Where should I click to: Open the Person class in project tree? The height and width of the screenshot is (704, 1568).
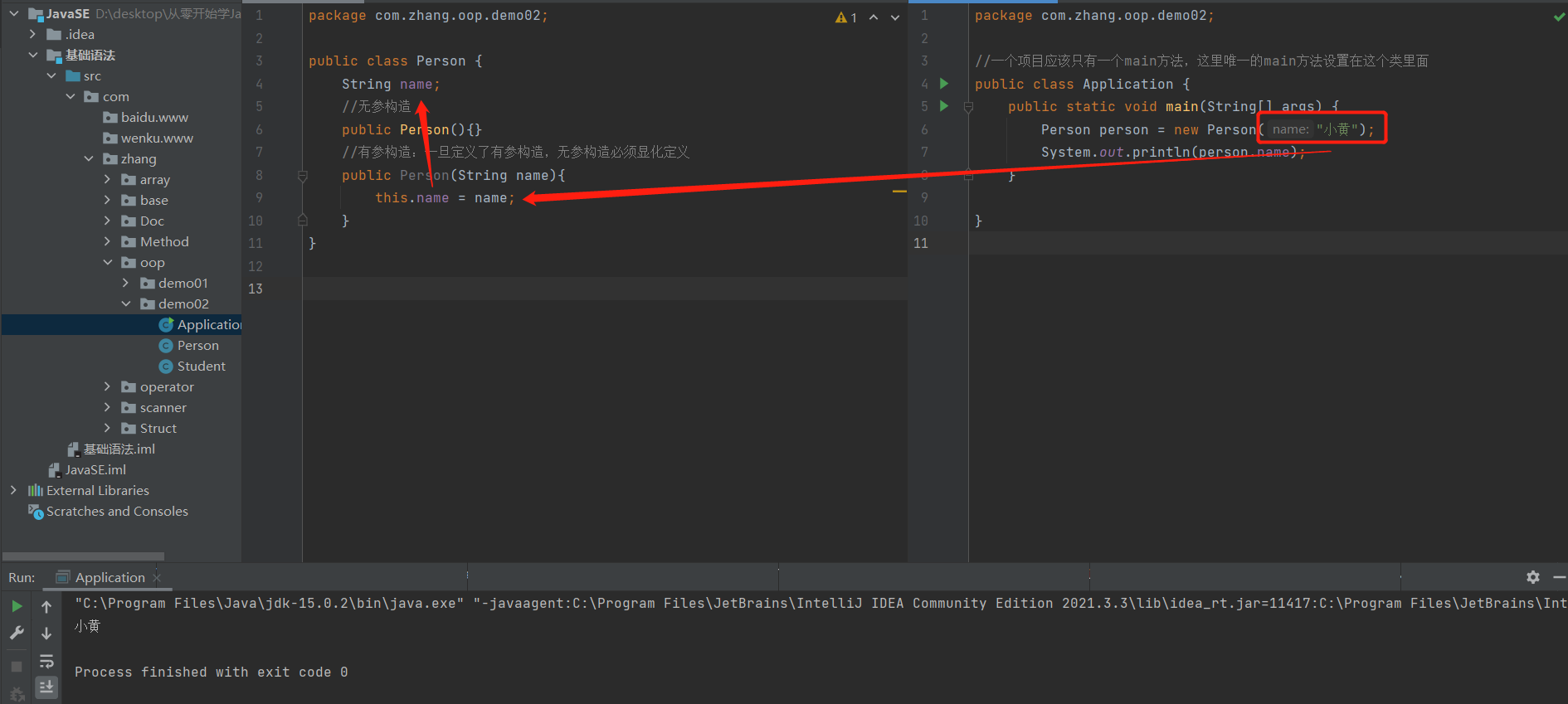tap(198, 345)
